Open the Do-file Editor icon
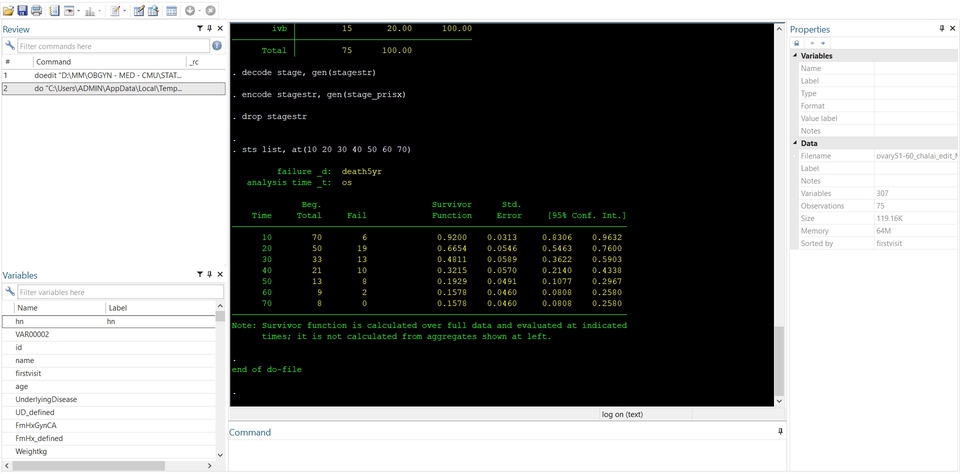 pos(114,10)
